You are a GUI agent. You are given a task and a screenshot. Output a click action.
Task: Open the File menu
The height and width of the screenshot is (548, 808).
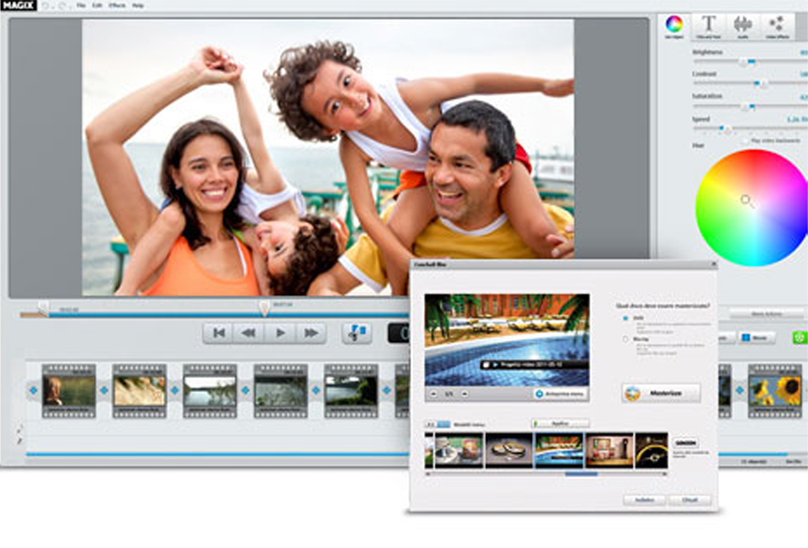point(81,5)
